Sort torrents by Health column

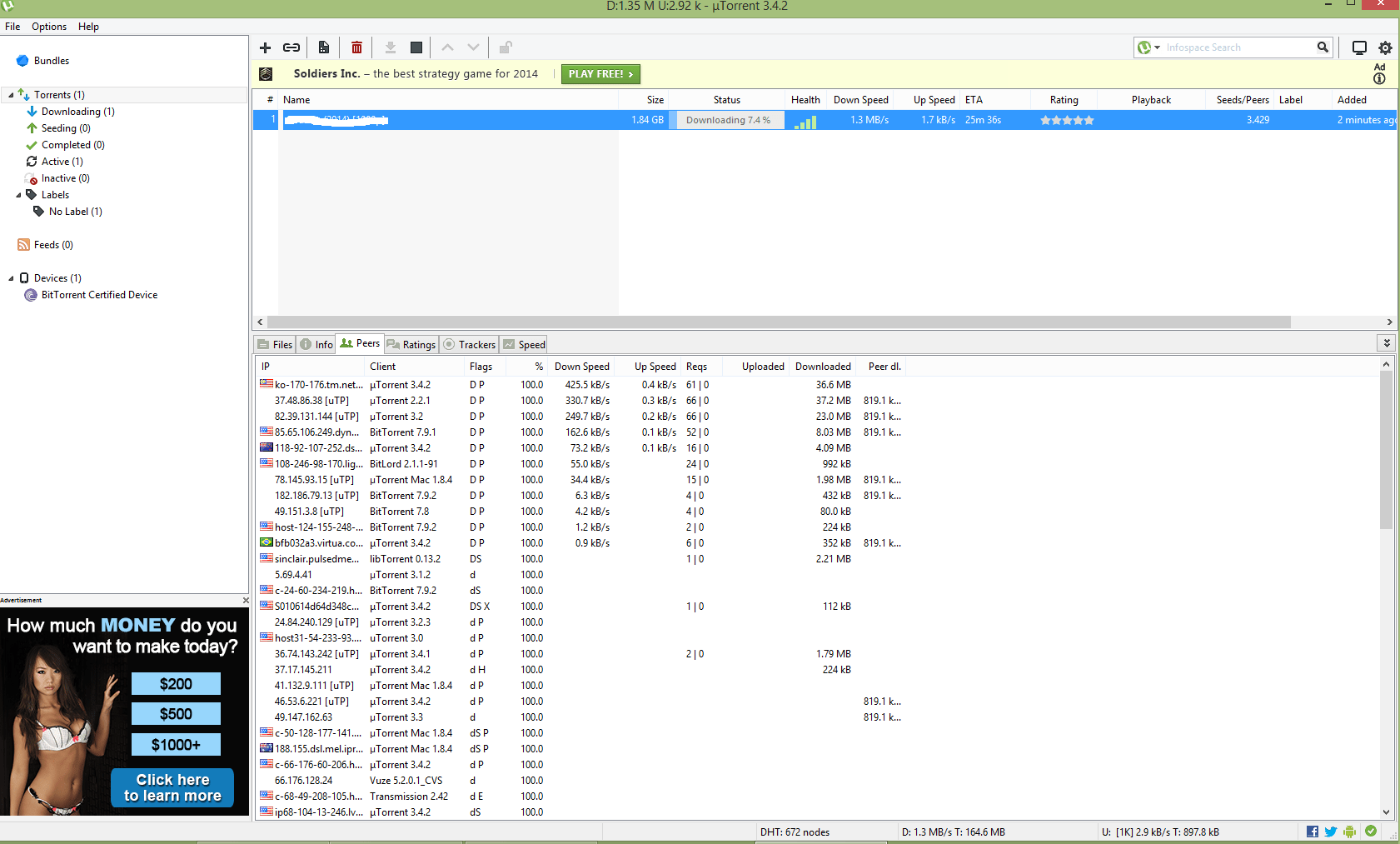[805, 100]
